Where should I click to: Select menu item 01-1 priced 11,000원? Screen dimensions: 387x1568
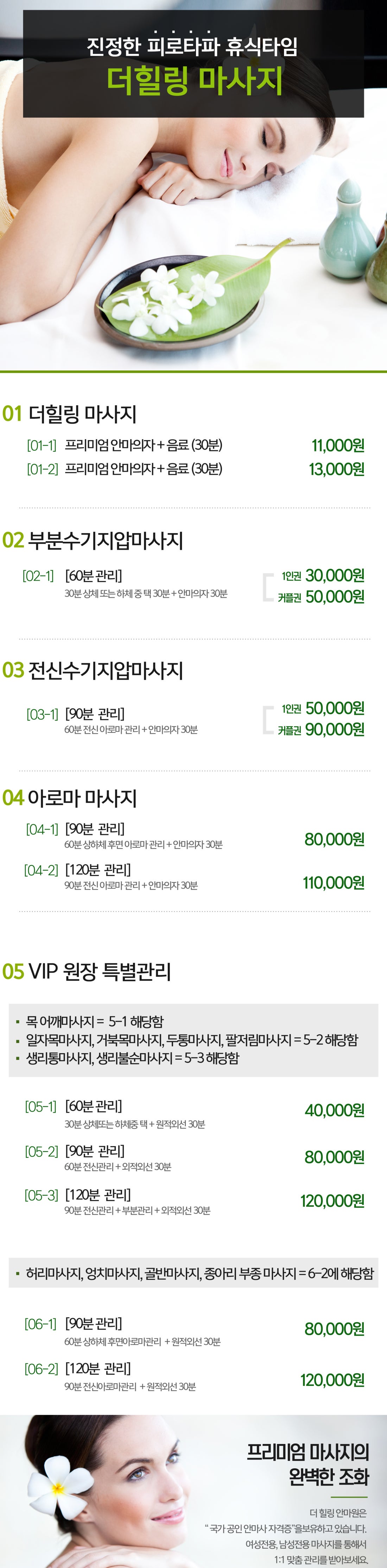tap(195, 445)
